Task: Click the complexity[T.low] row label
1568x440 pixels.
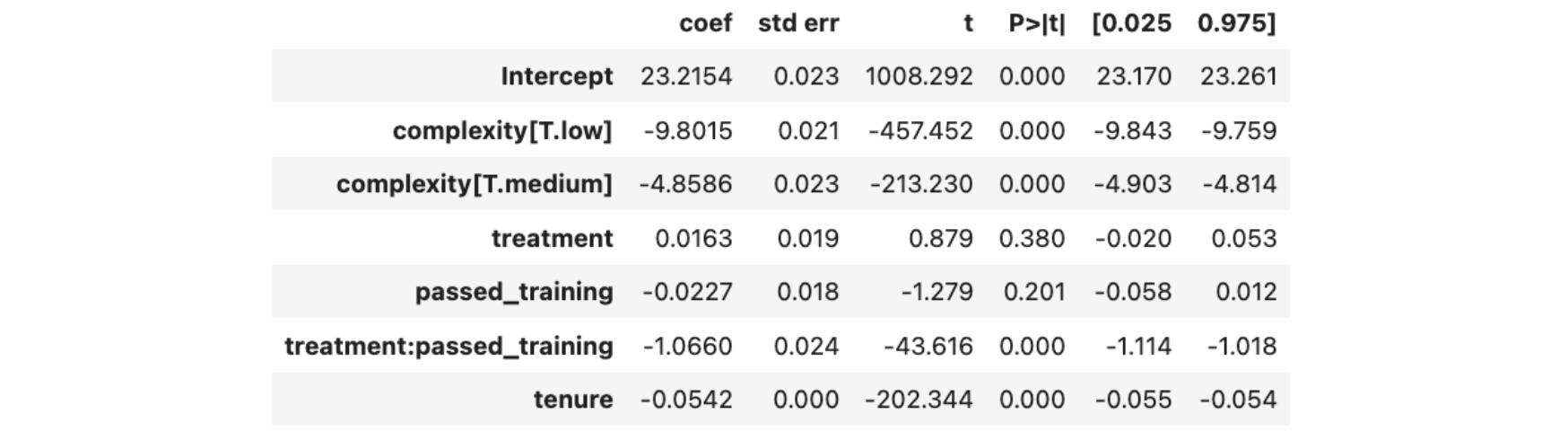Action: (x=502, y=131)
